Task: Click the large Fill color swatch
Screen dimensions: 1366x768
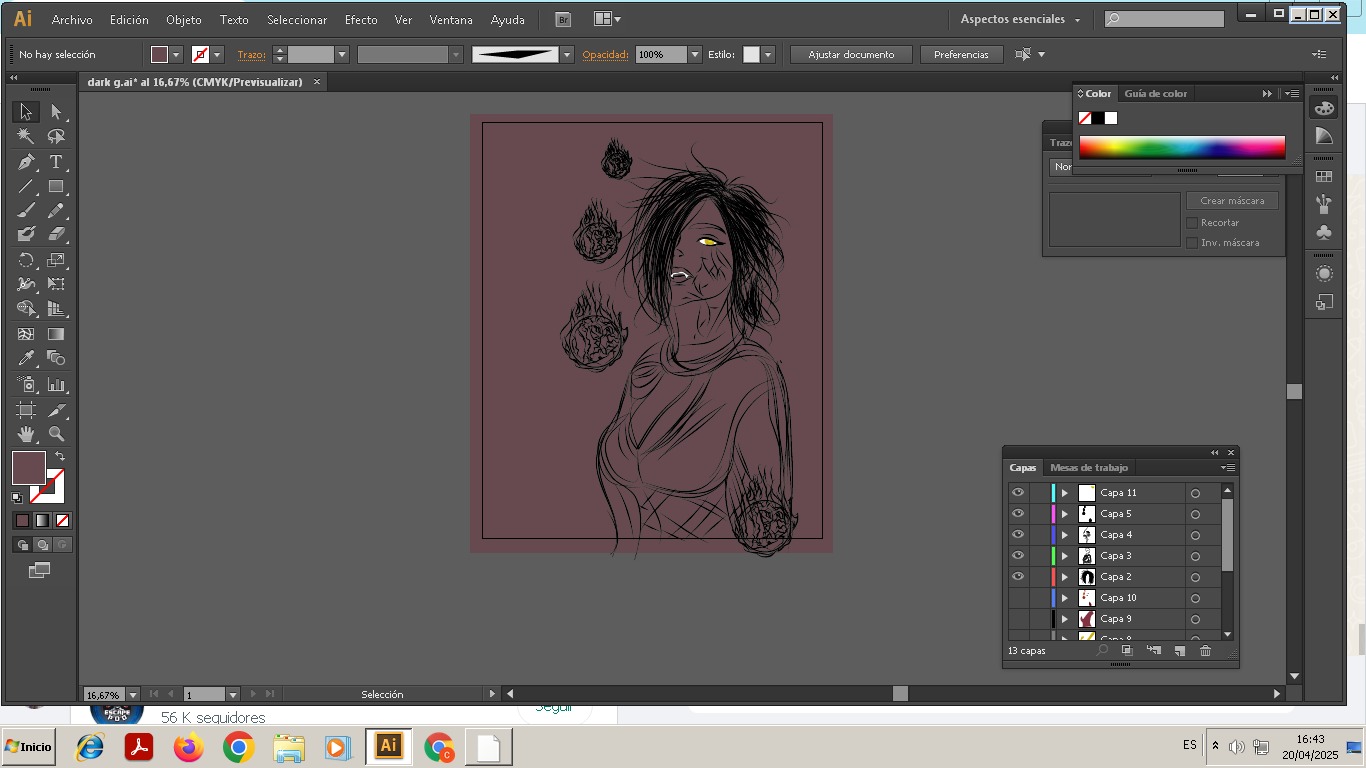Action: pyautogui.click(x=29, y=468)
